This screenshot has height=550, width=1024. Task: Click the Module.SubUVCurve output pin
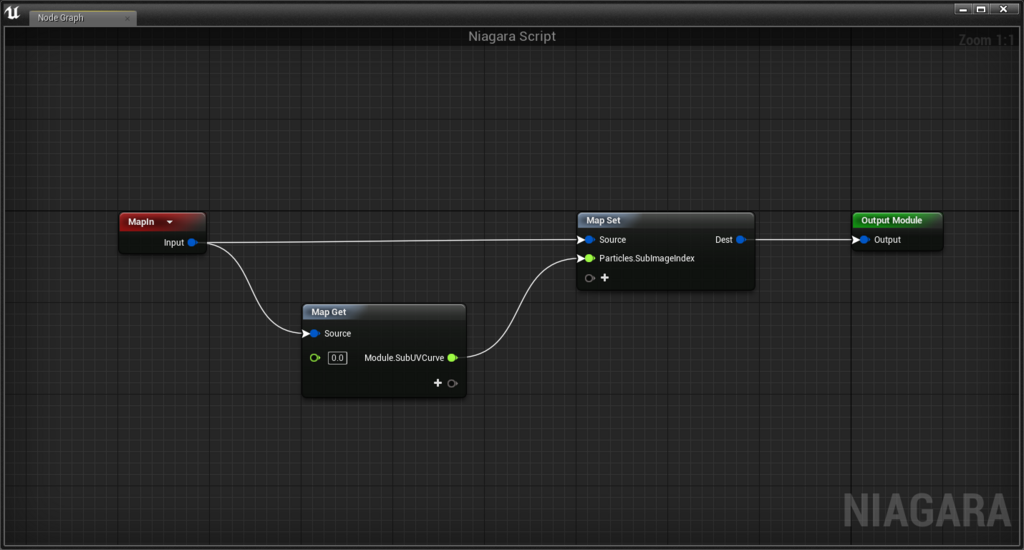click(452, 358)
